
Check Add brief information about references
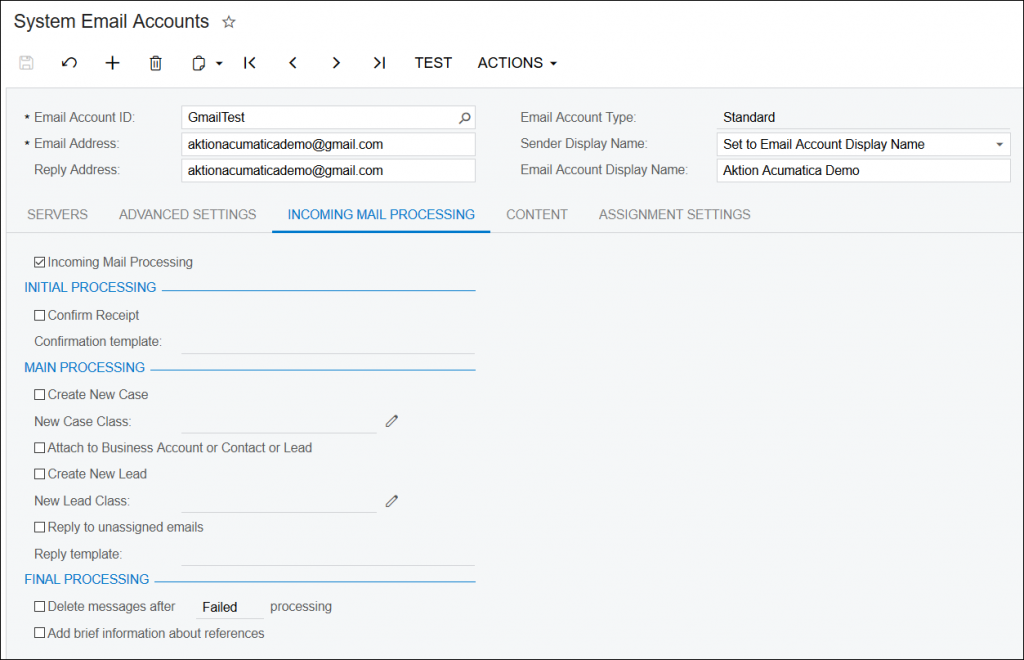pos(39,633)
